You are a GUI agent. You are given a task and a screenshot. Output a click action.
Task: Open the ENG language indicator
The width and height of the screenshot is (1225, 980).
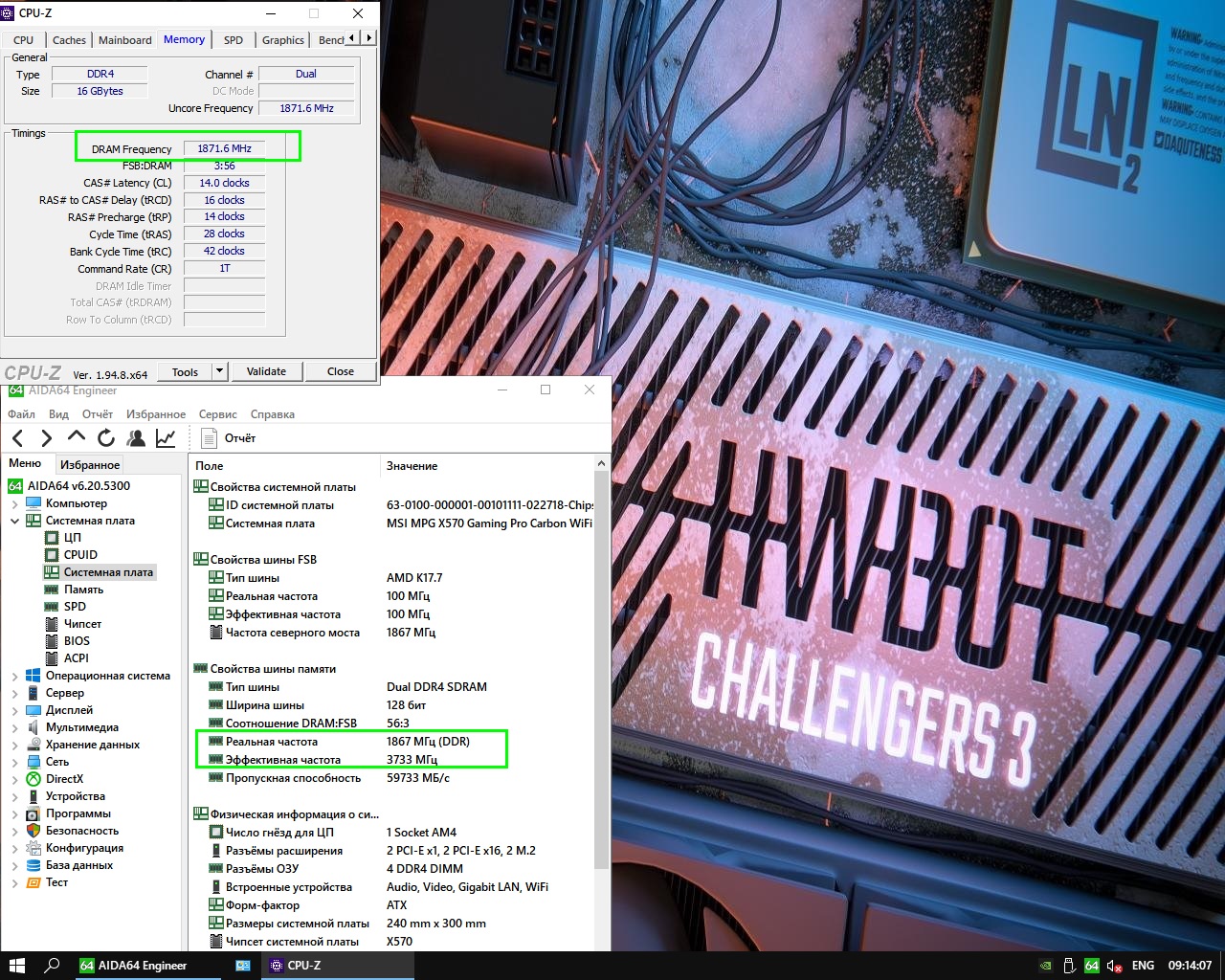(x=1143, y=966)
